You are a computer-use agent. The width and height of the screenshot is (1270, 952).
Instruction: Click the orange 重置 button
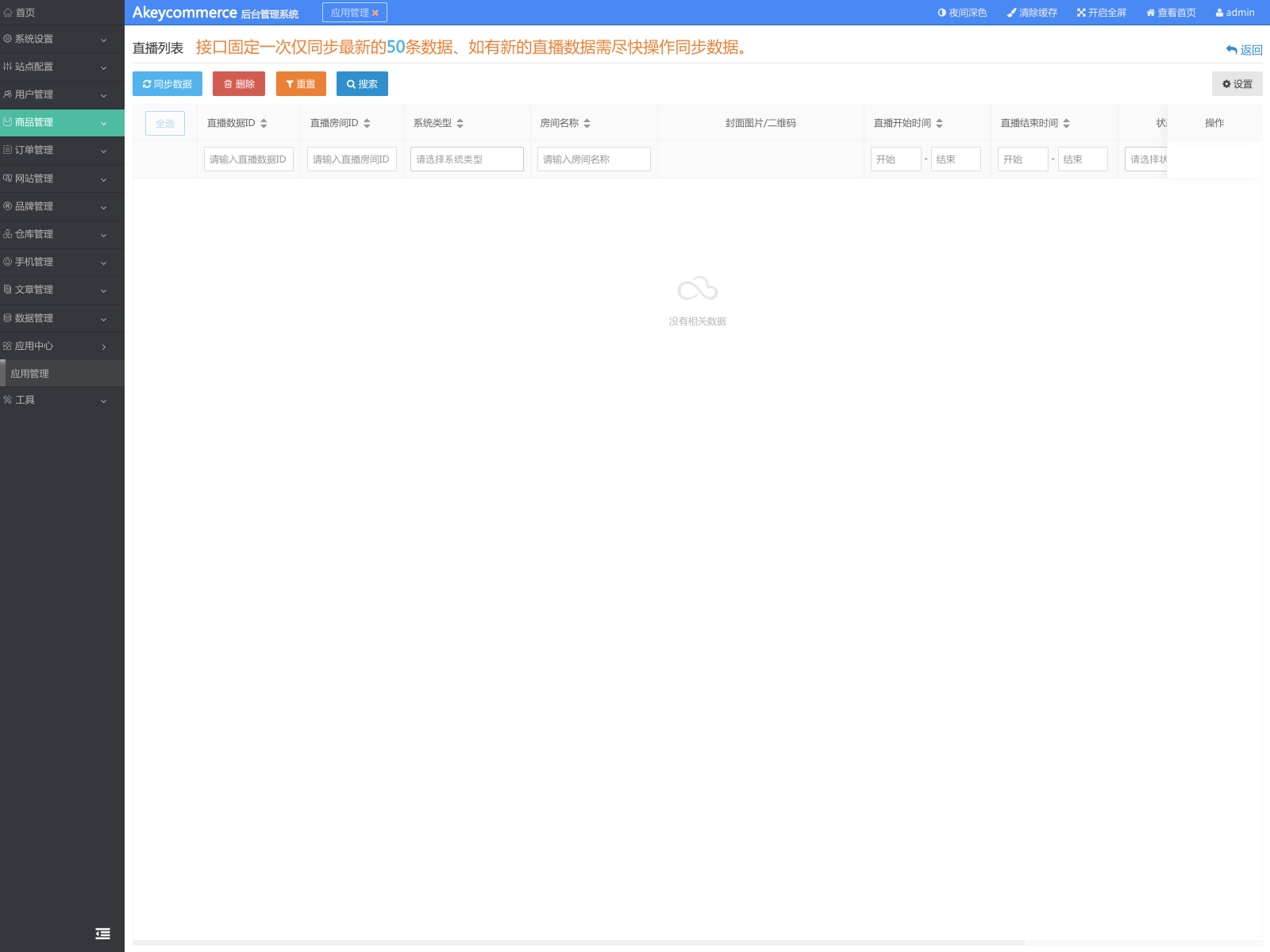pyautogui.click(x=301, y=83)
